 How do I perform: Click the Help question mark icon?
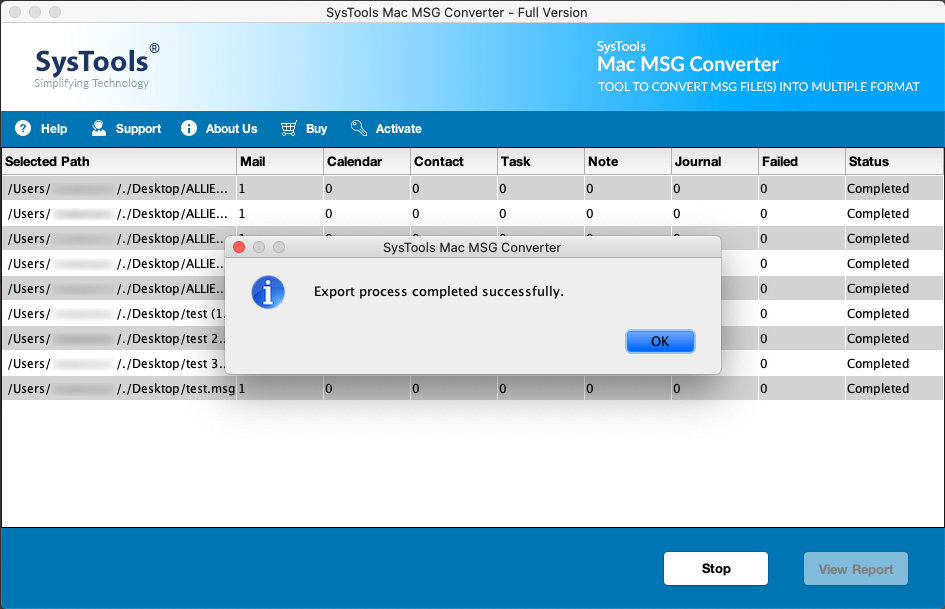coord(23,128)
